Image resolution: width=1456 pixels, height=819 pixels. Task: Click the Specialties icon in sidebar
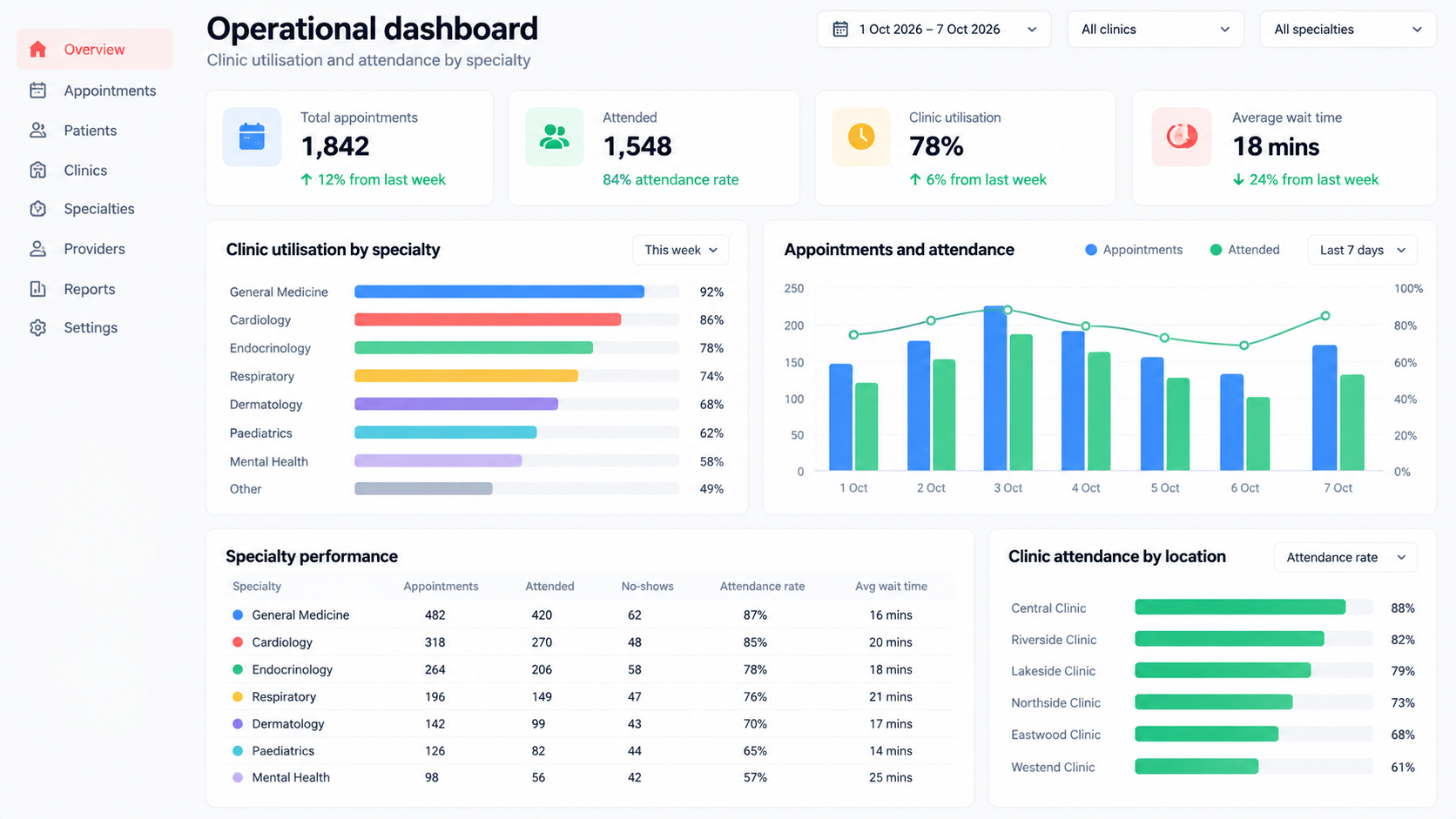37,209
